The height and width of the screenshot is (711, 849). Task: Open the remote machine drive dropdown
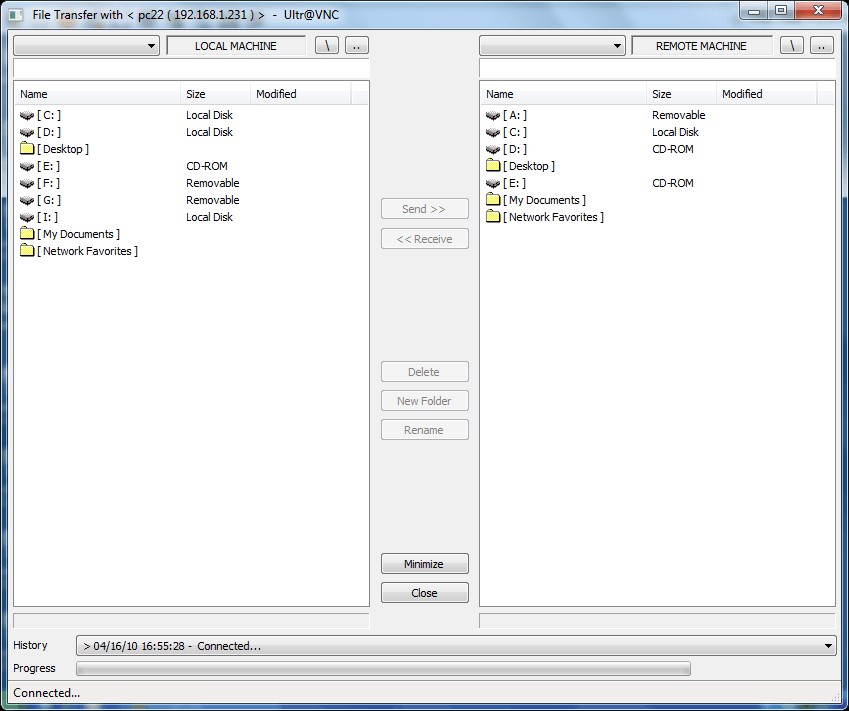coord(617,46)
